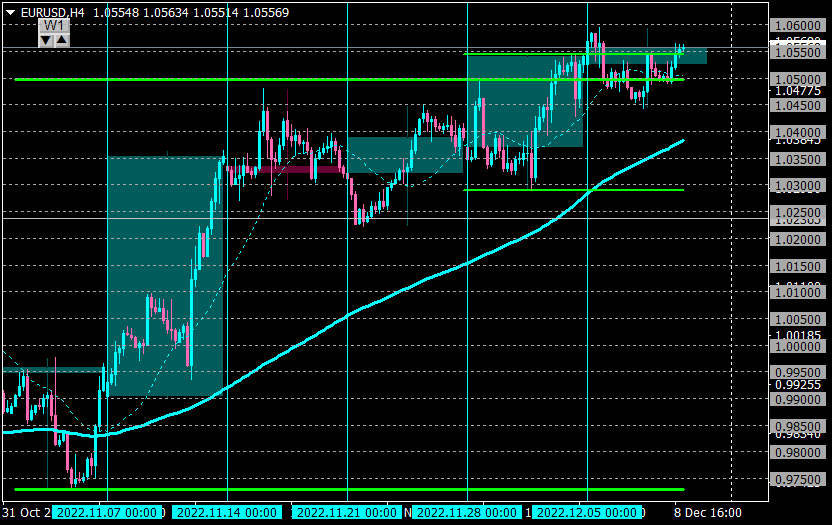Click the EURUSD,H4 chart title
The image size is (832, 525).
click(53, 13)
